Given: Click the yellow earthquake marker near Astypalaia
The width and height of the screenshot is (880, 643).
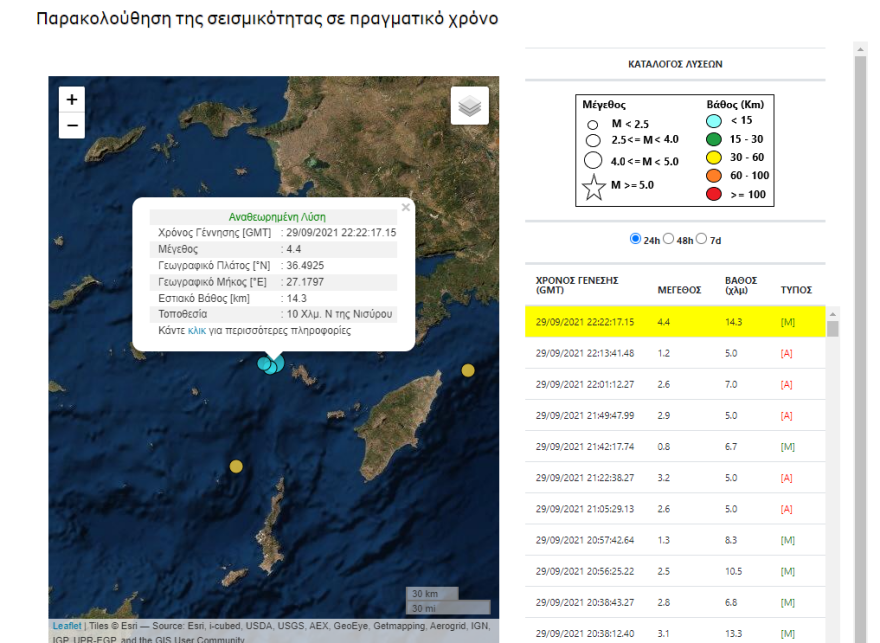Looking at the screenshot, I should 236,464.
